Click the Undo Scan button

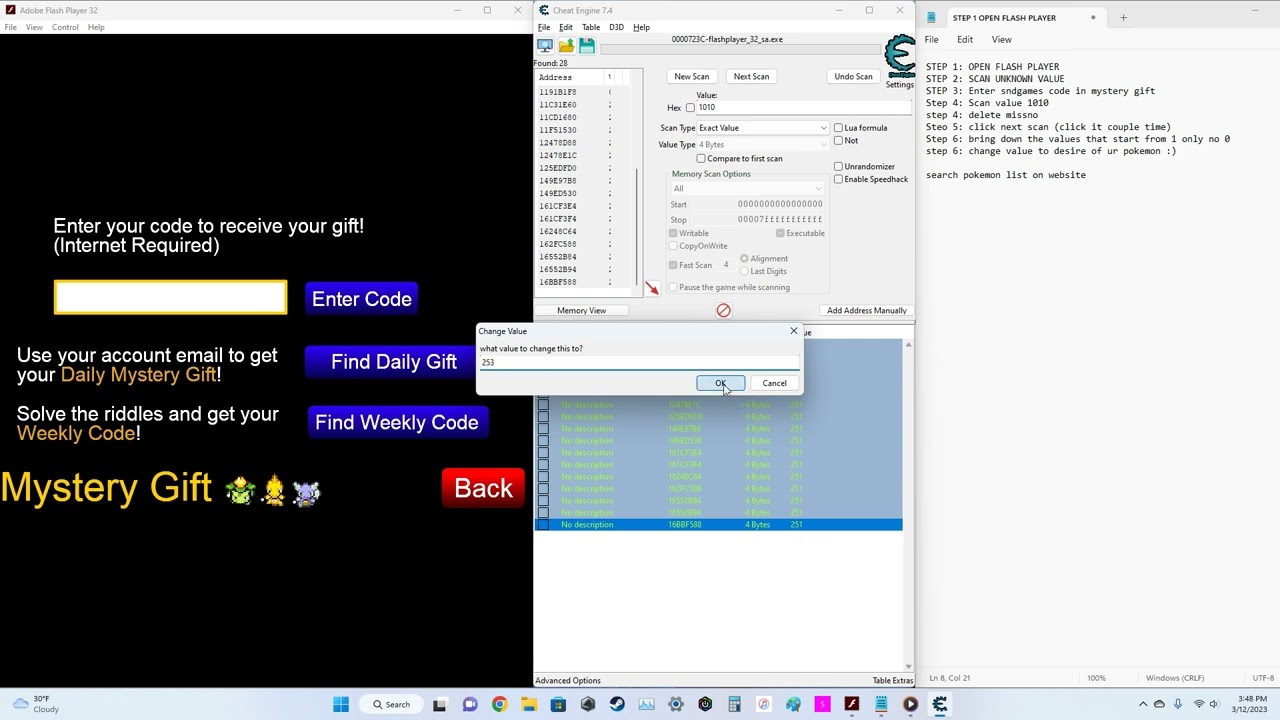tap(853, 76)
